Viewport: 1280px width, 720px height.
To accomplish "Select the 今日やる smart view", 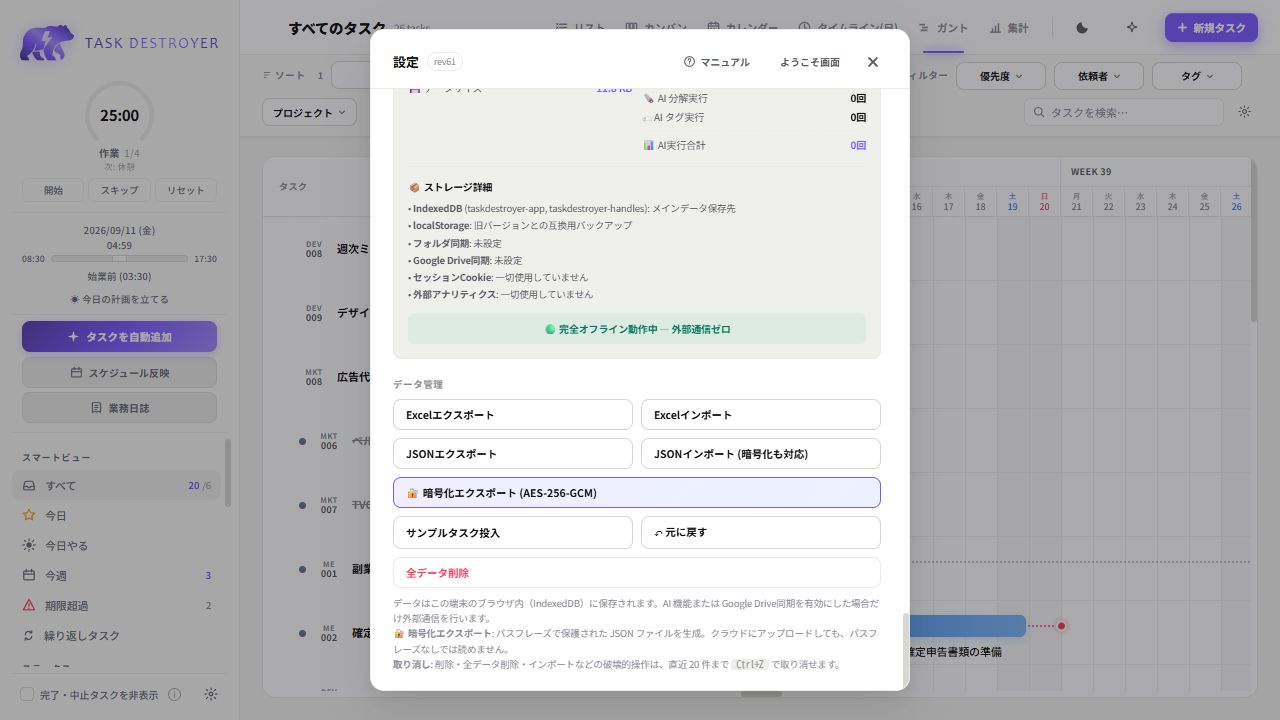I will click(117, 546).
